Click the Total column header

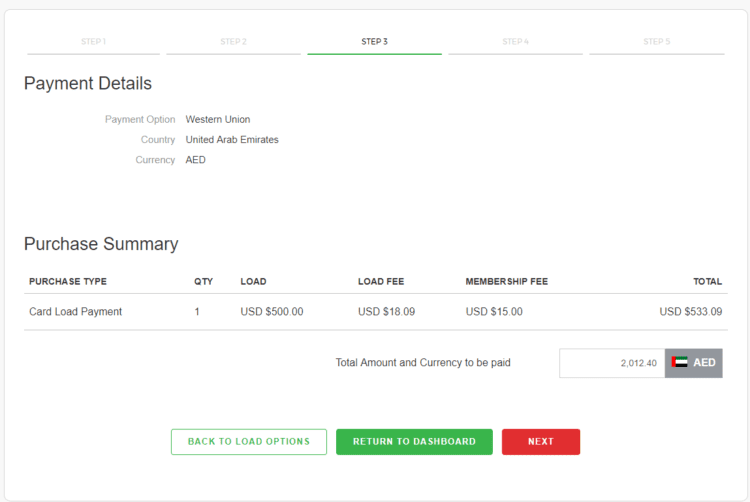[708, 282]
